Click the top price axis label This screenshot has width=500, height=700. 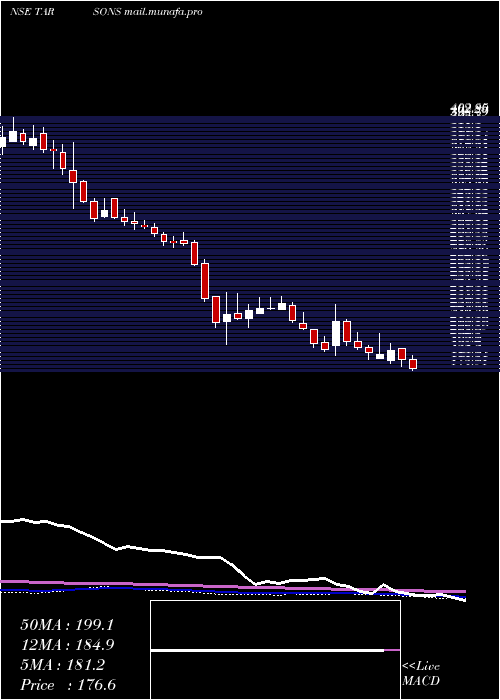point(469,108)
